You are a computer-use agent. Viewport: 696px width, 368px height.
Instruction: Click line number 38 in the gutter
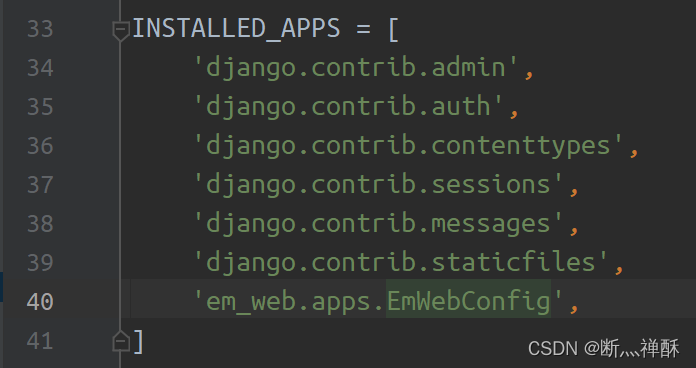(40, 224)
